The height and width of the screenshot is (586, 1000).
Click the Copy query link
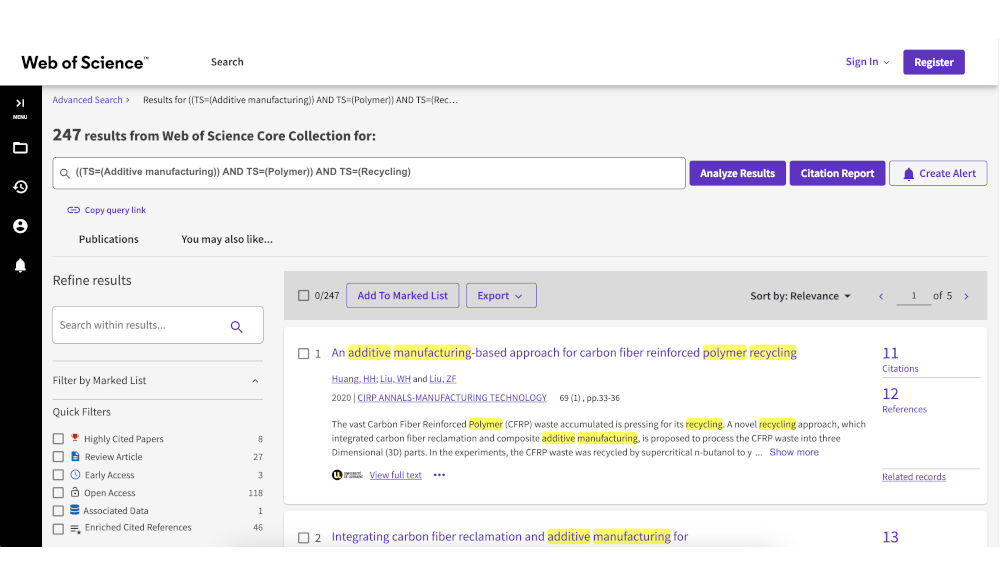tap(107, 211)
